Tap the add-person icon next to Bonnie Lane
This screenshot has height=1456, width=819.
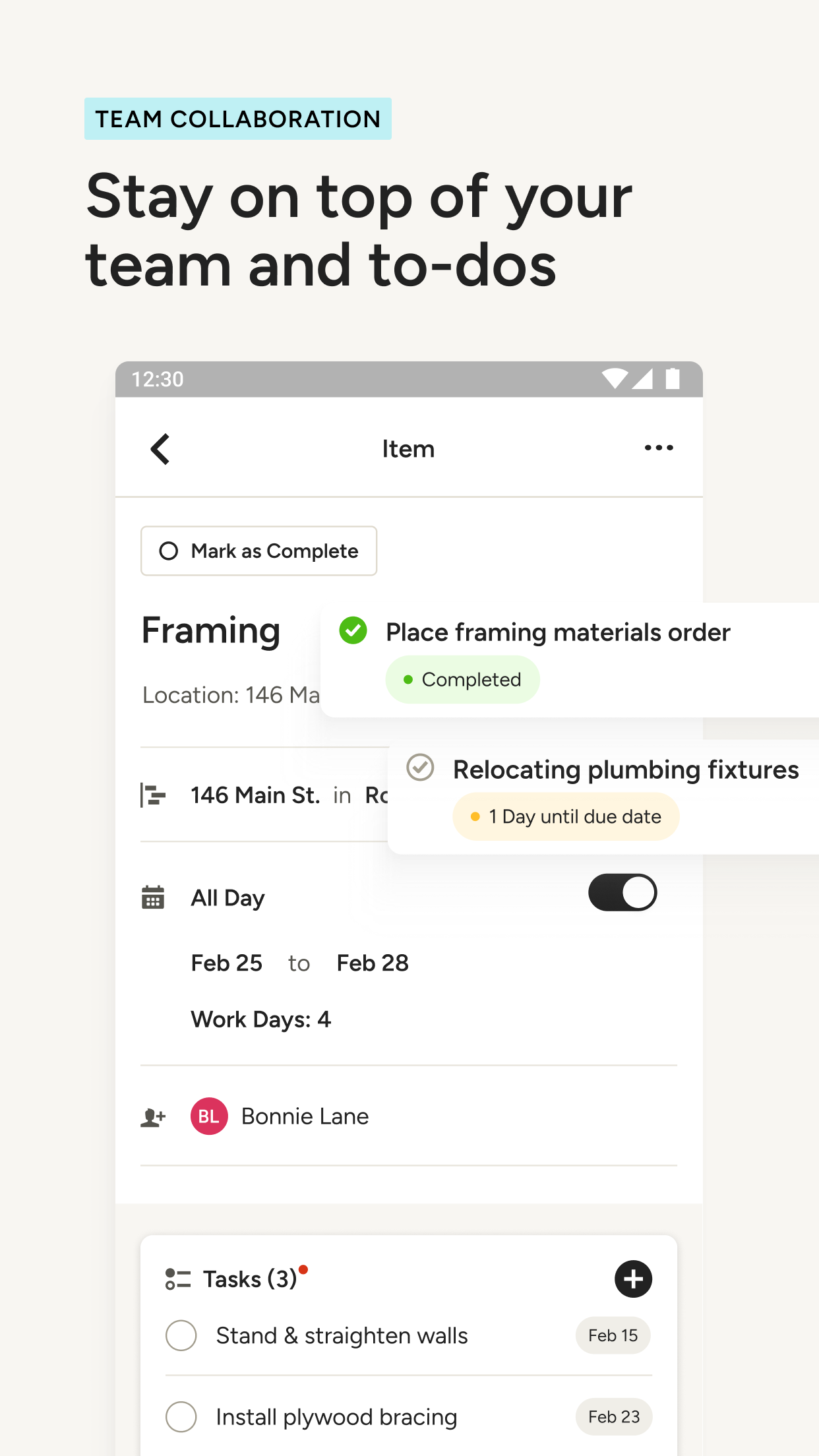152,1114
